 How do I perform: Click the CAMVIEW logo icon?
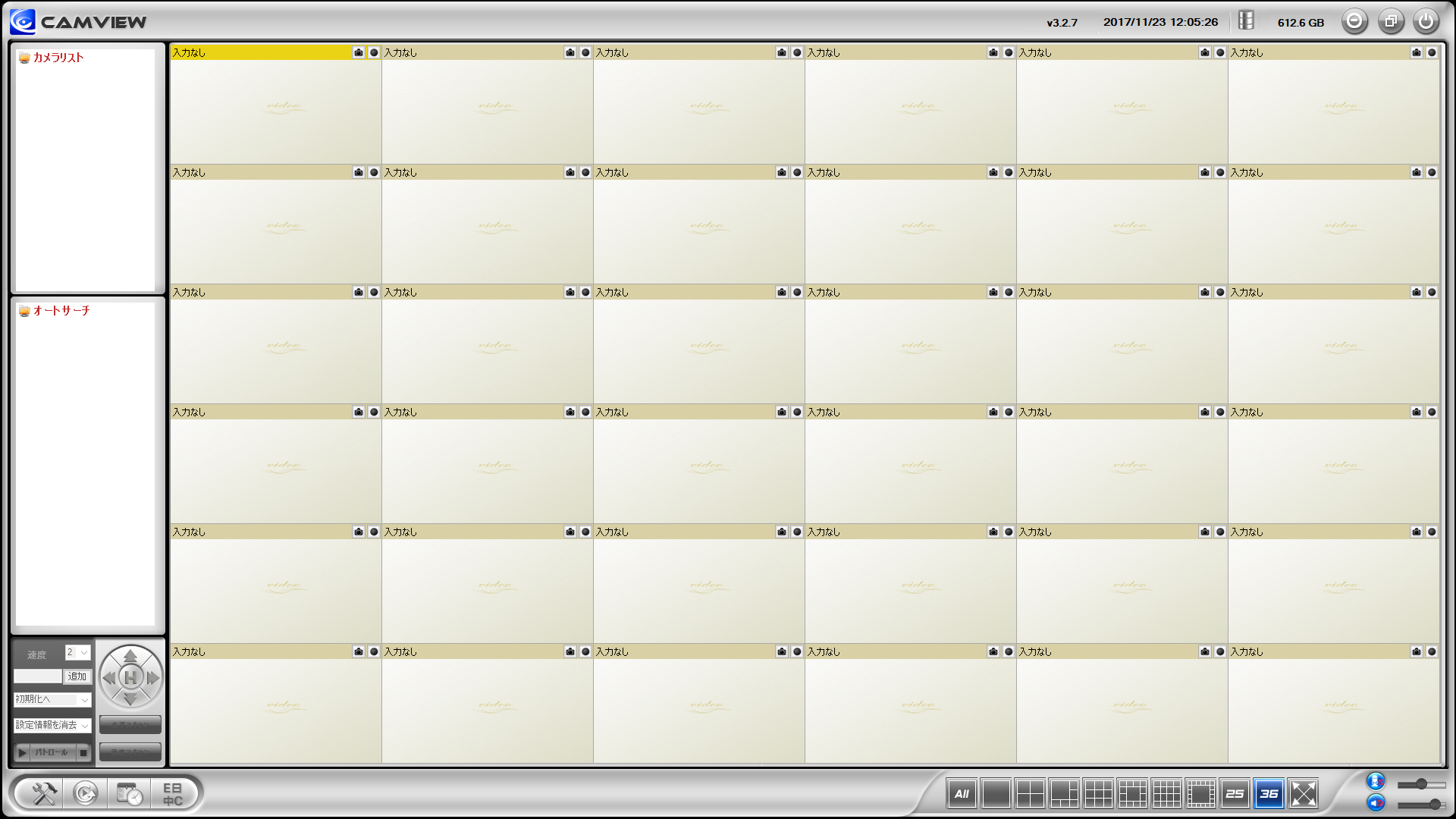pos(23,21)
